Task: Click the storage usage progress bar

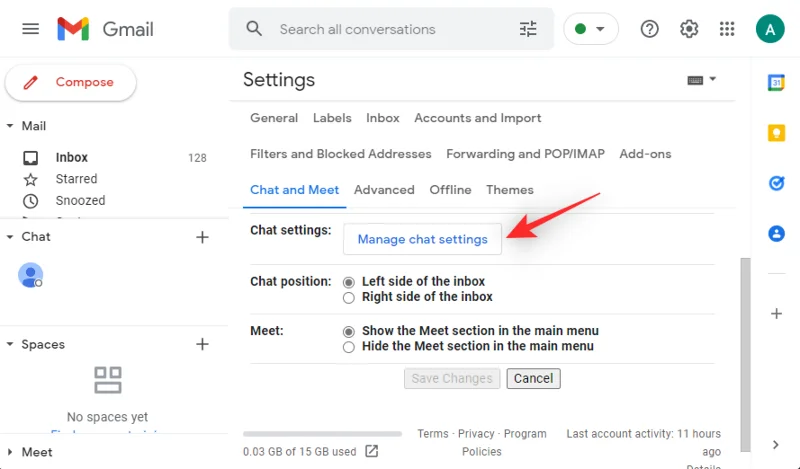Action: [x=322, y=434]
